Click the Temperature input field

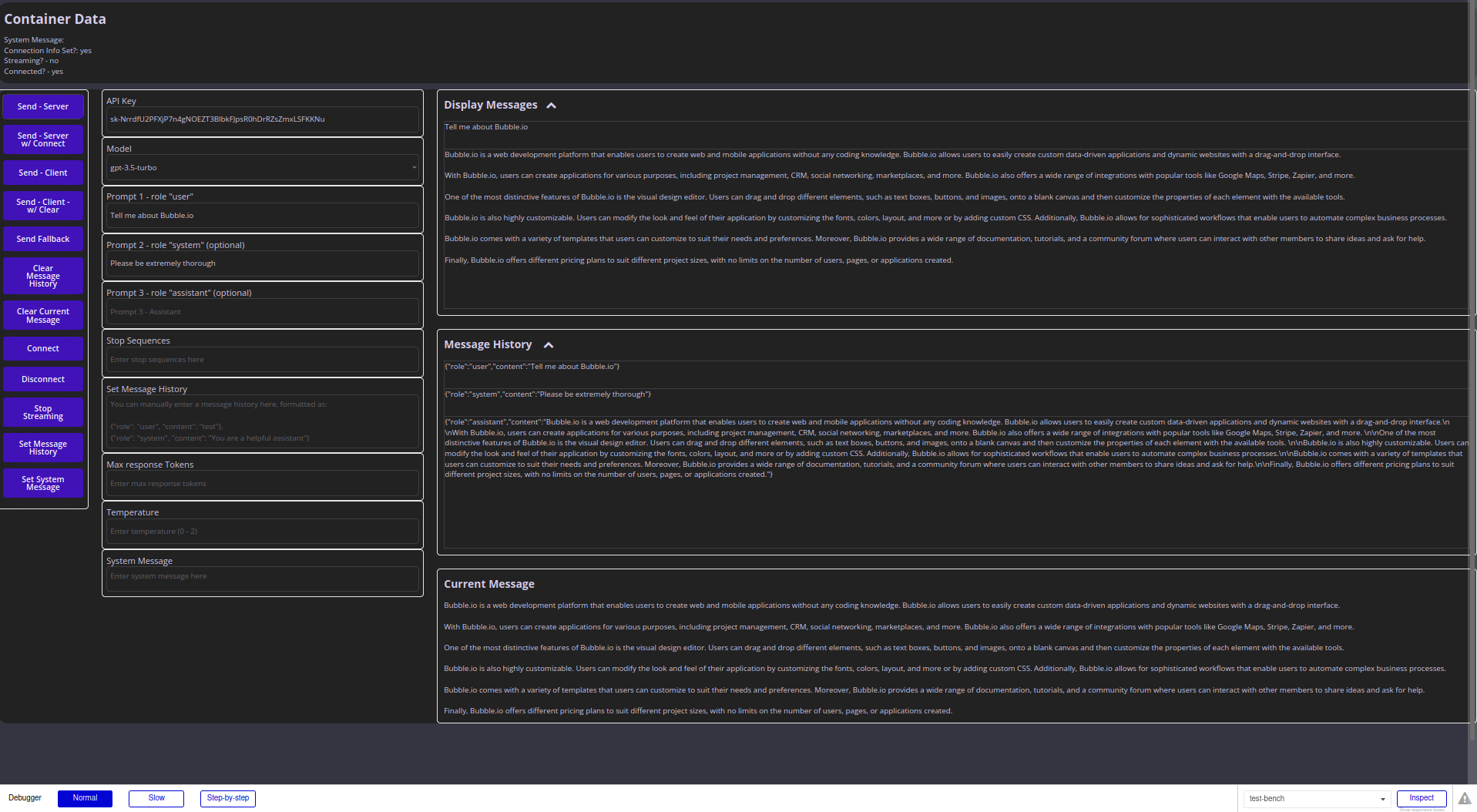(x=261, y=531)
